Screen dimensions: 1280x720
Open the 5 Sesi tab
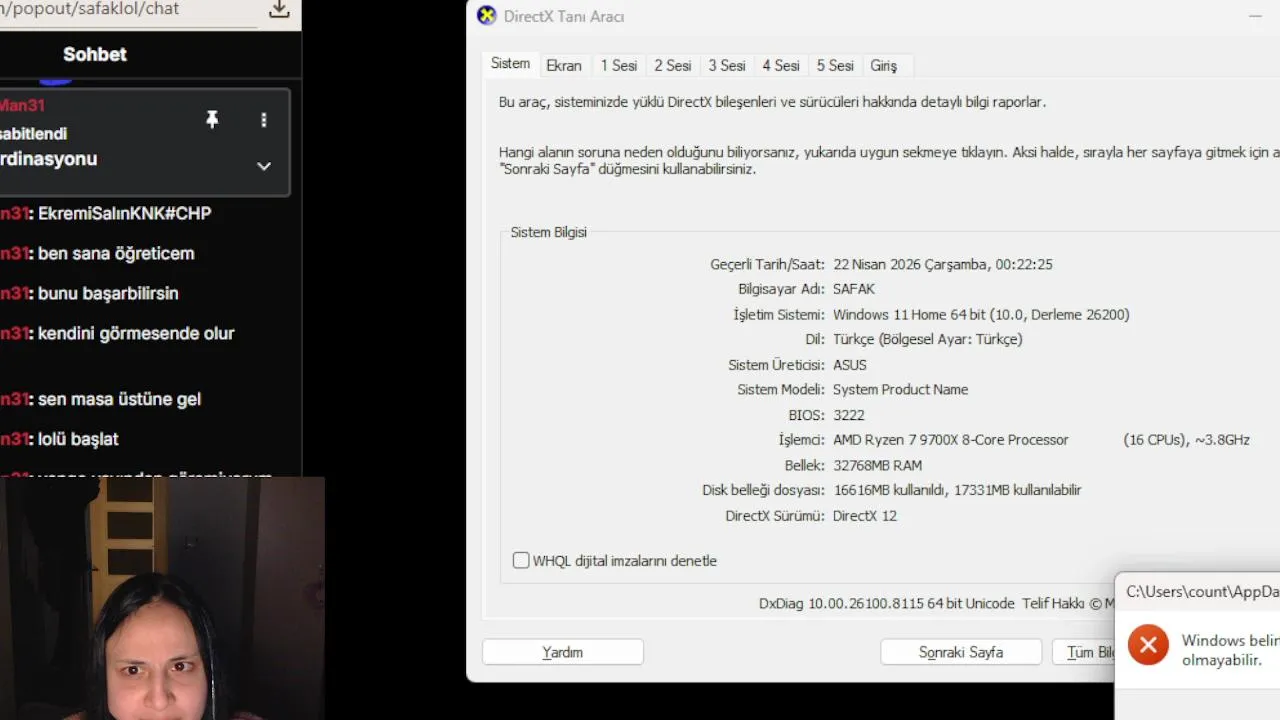[x=835, y=65]
